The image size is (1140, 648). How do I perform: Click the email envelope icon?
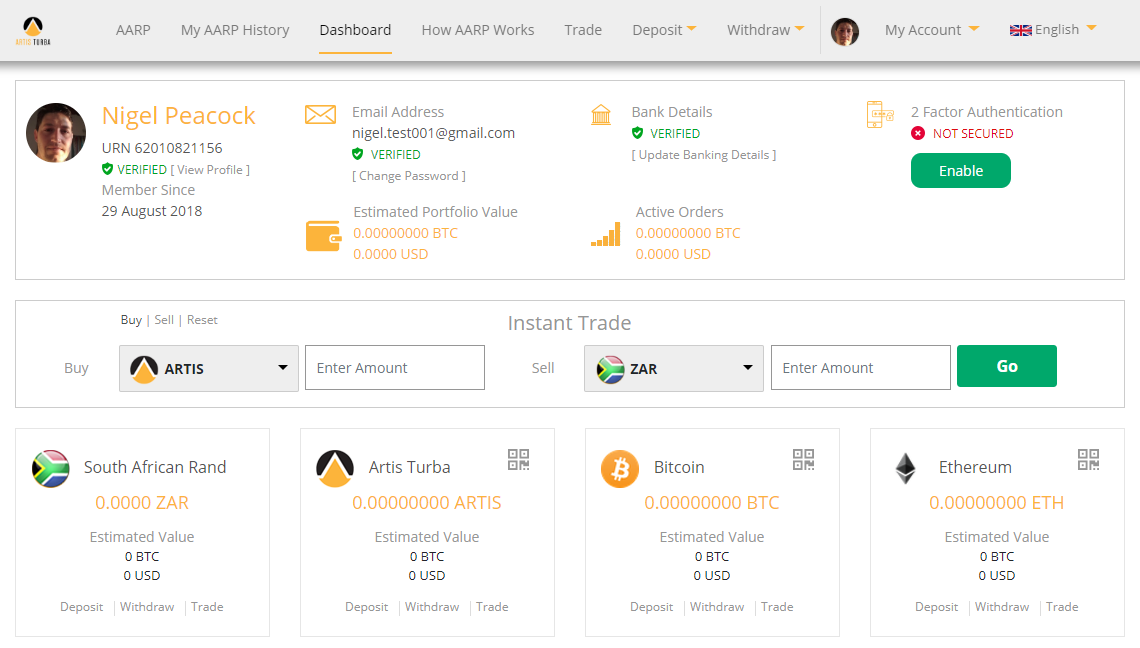(x=320, y=114)
